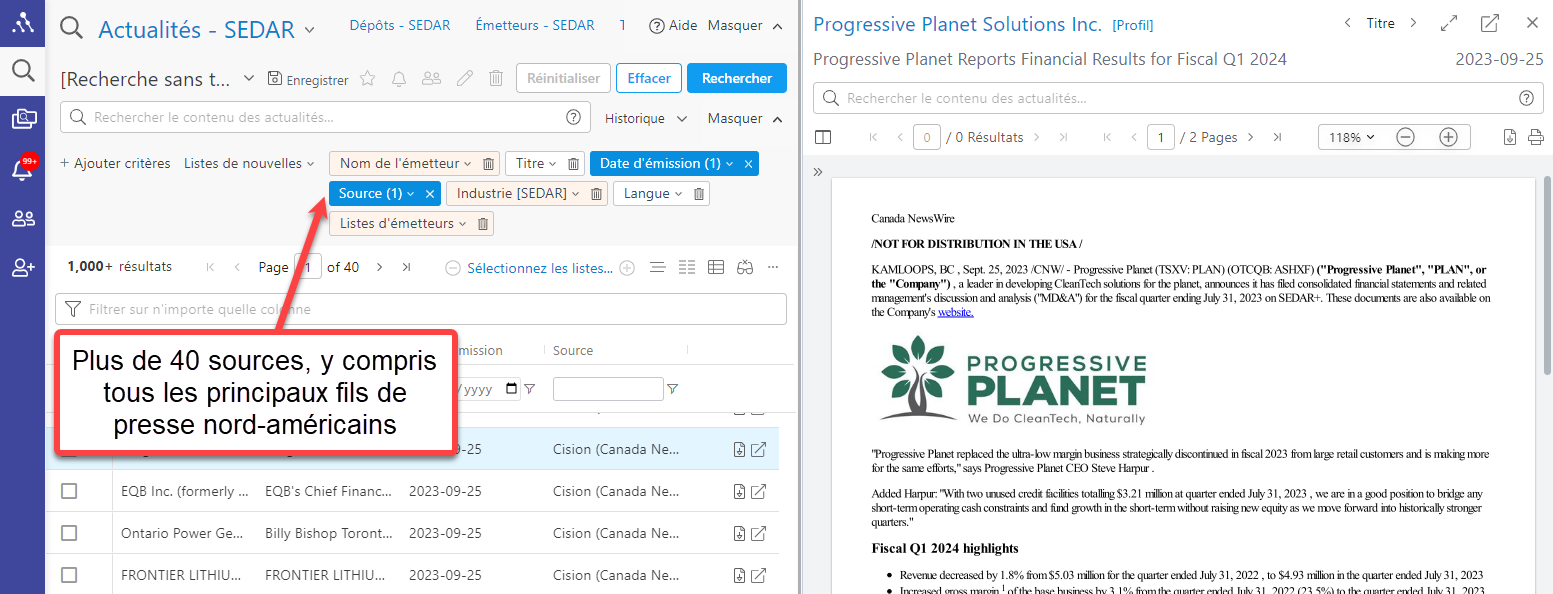Click the binoculars icon in results toolbar
1553x594 pixels.
745,267
